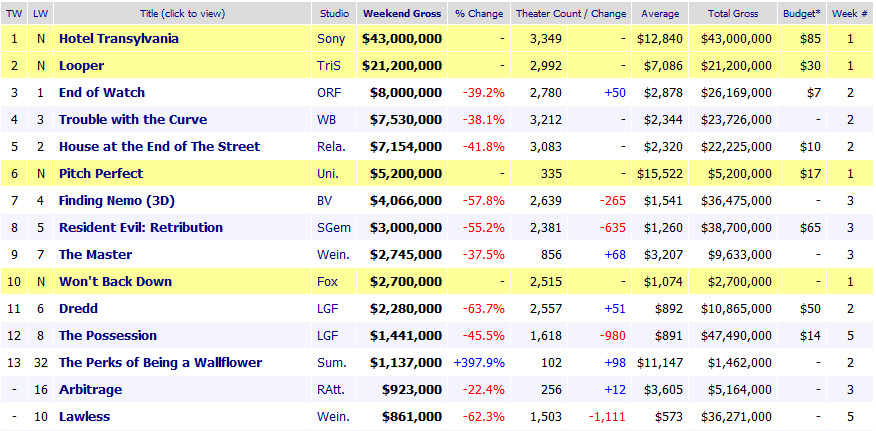The height and width of the screenshot is (431, 876).
Task: Click the SGem studio link
Action: (334, 228)
